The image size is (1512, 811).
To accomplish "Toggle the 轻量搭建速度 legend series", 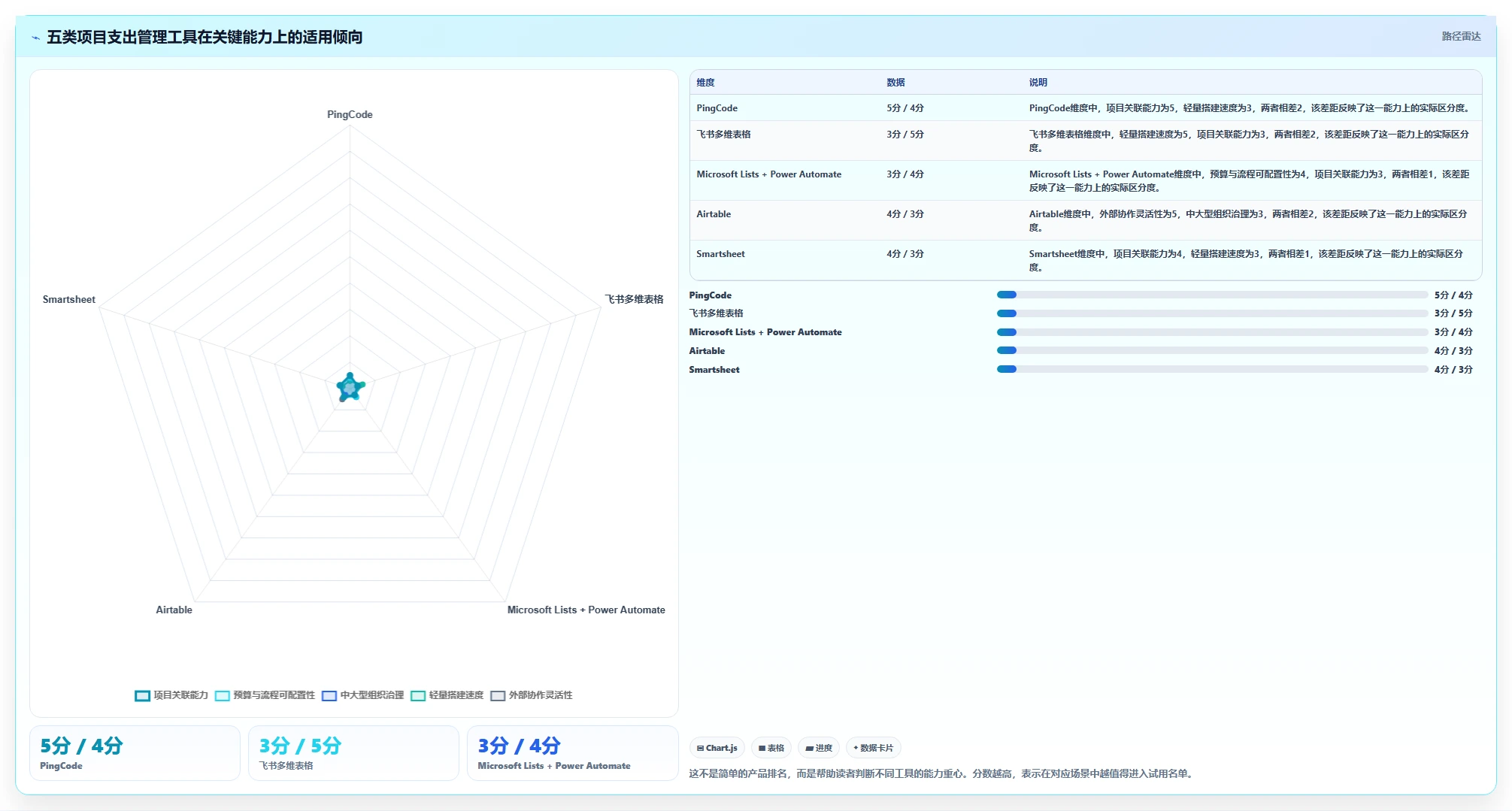I will coord(447,695).
